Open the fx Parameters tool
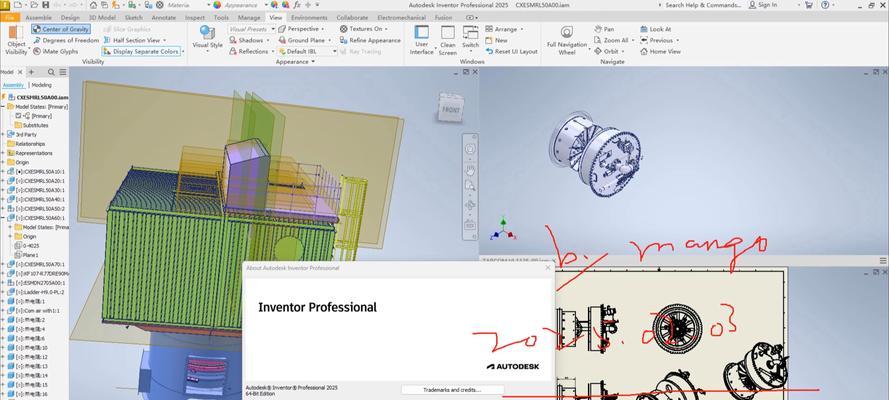889x400 pixels. point(297,5)
